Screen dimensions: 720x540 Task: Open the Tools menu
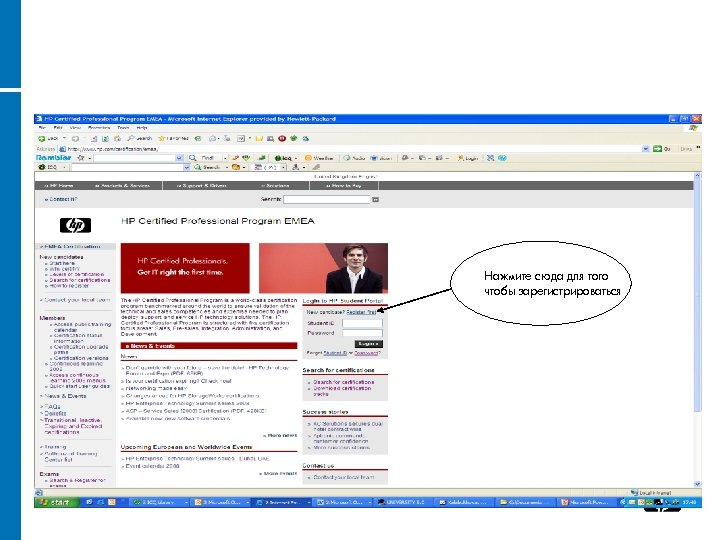pyautogui.click(x=123, y=128)
